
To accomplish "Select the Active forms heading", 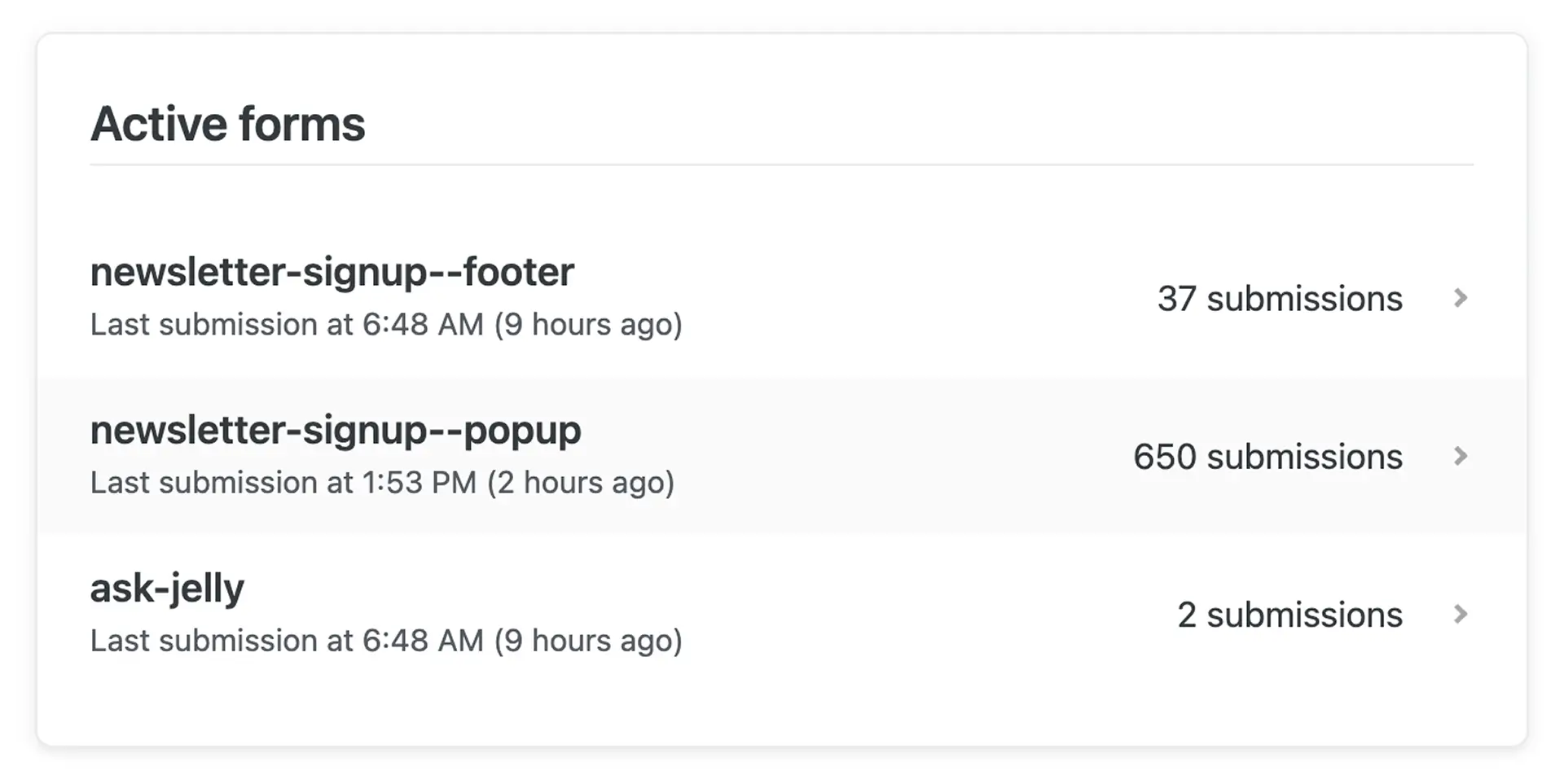I will (228, 123).
